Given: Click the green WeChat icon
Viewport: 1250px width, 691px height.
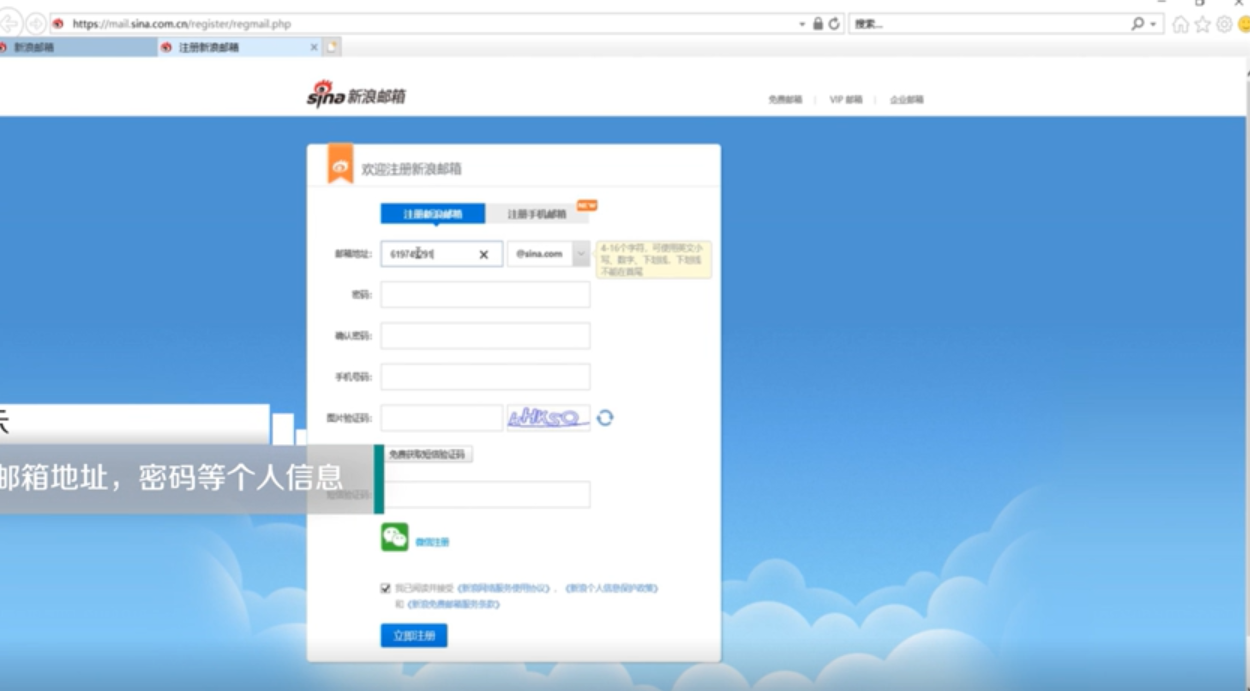Looking at the screenshot, I should 394,538.
